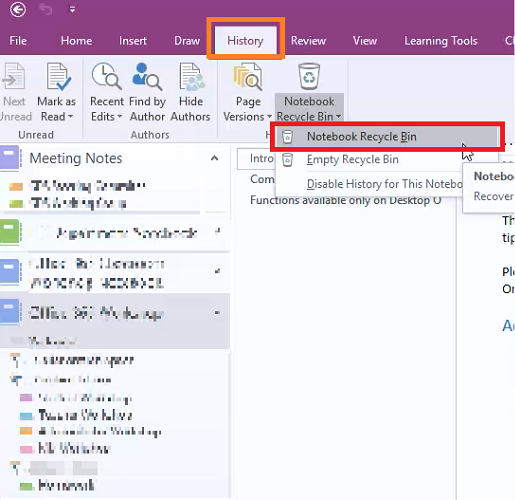Collapse the selected notebook's arrow
The image size is (515, 500).
217,313
